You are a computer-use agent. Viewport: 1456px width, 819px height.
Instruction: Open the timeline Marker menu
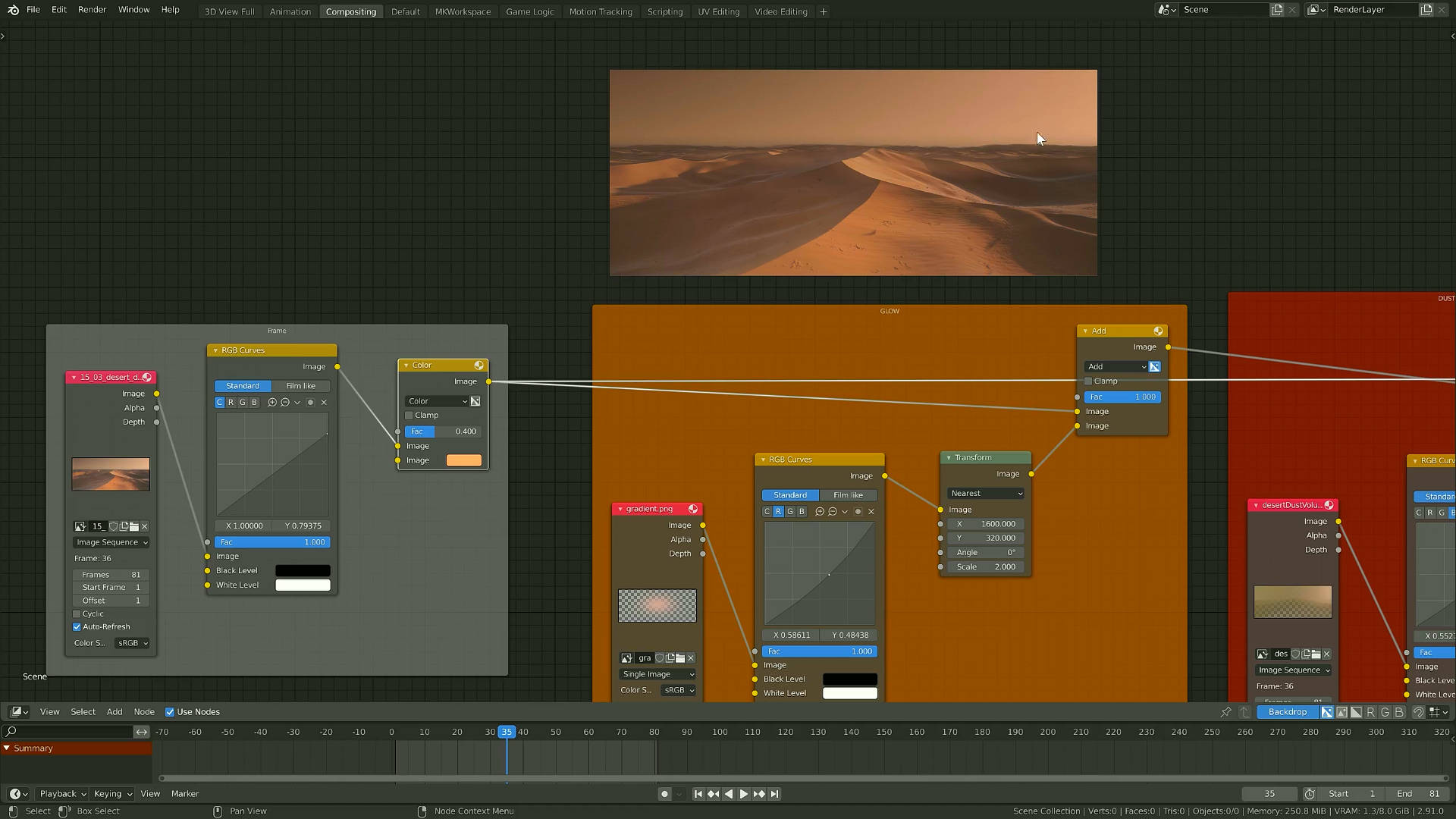coord(185,794)
